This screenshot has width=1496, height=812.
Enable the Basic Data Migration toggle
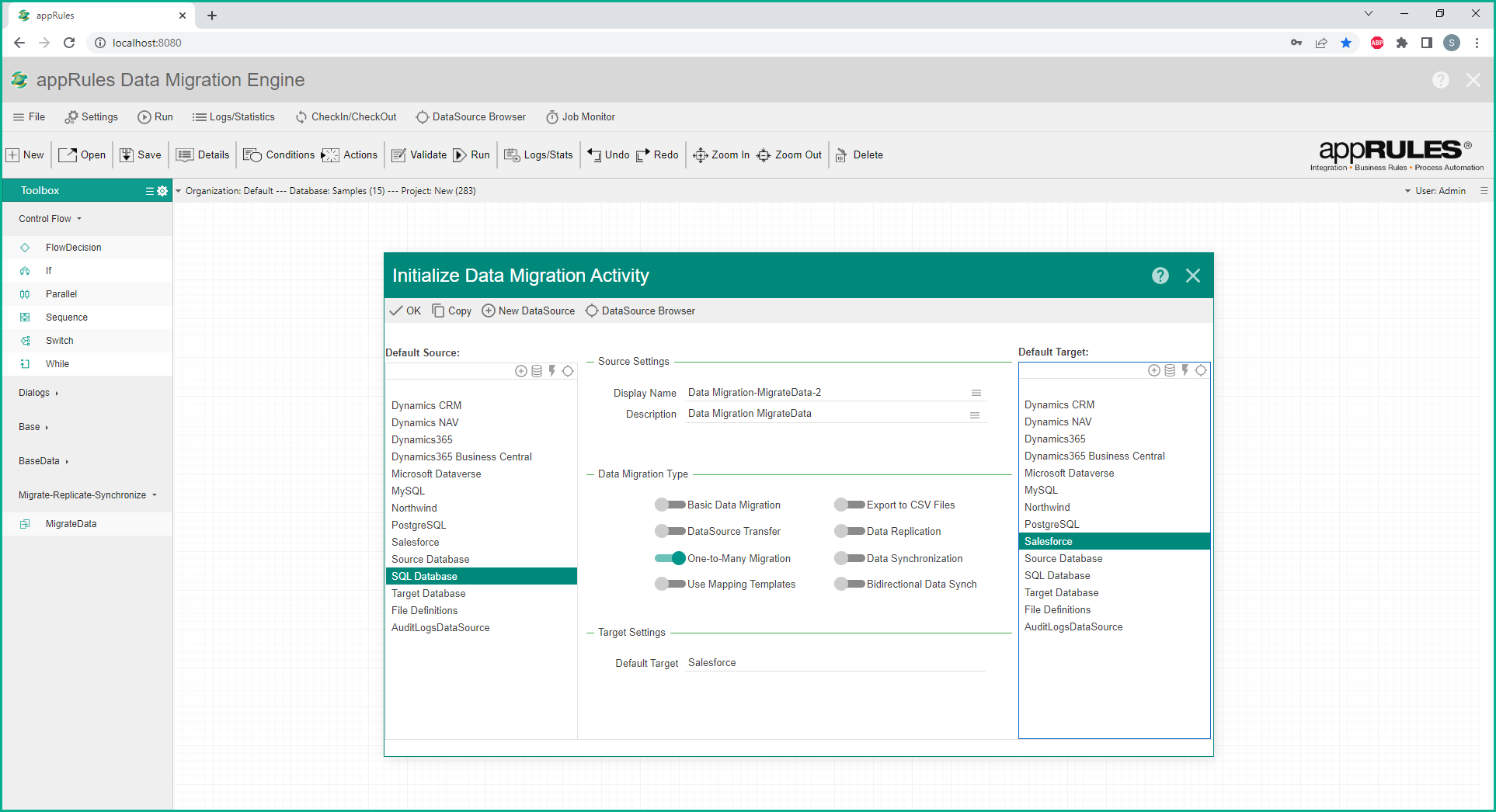(670, 505)
